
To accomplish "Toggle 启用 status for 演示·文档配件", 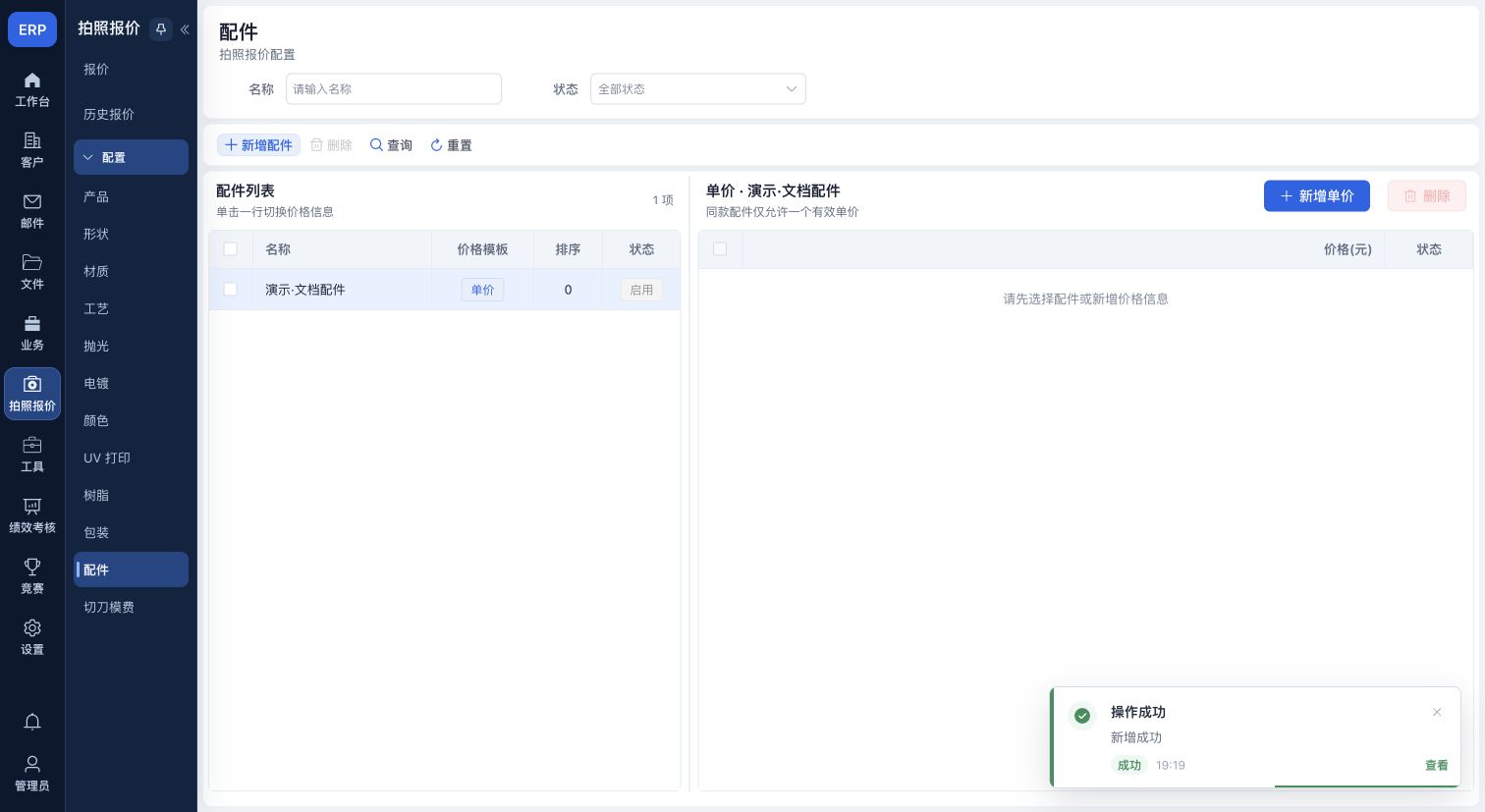I will [x=641, y=290].
